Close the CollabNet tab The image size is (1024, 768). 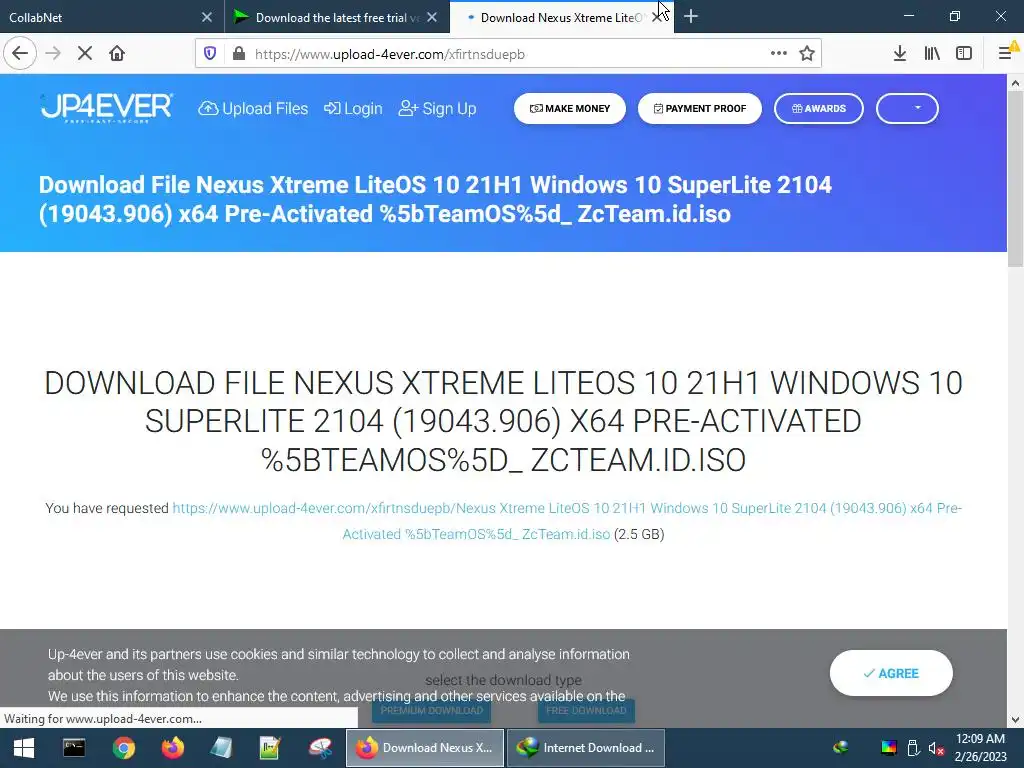(x=207, y=18)
